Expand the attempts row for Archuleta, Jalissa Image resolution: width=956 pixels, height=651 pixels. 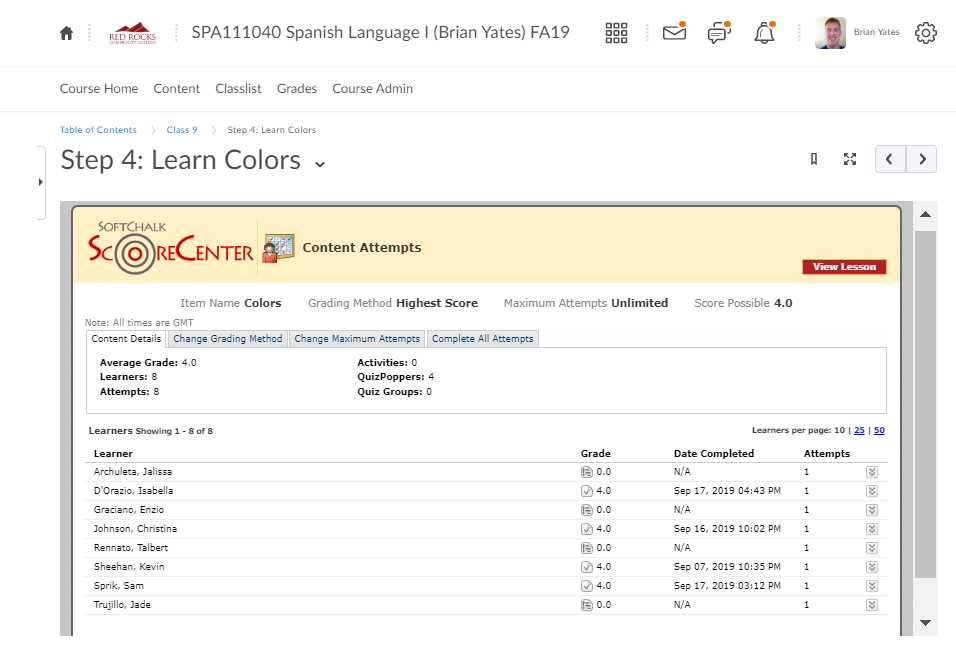871,472
